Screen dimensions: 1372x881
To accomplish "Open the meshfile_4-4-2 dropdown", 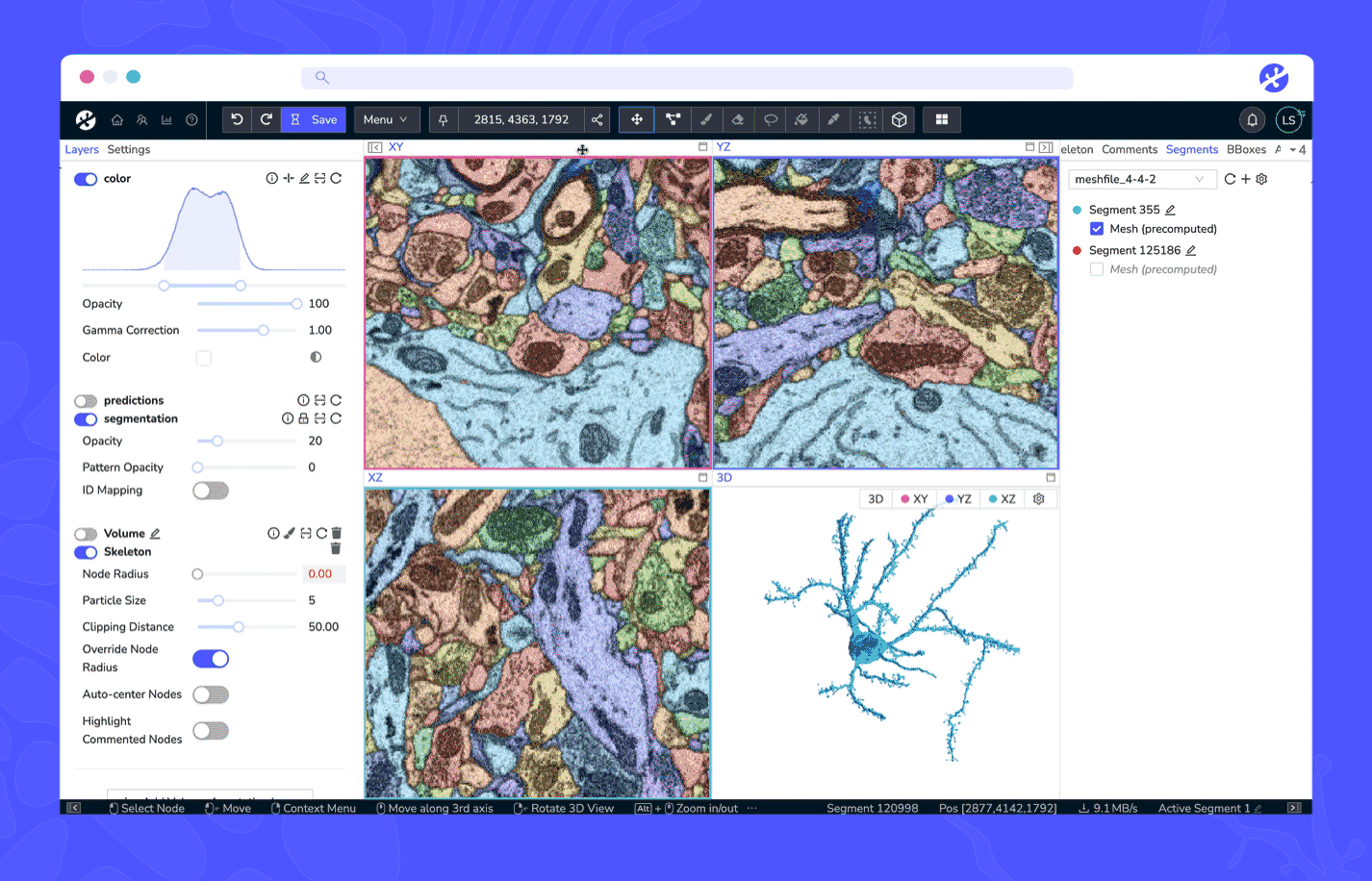I will (x=1141, y=179).
